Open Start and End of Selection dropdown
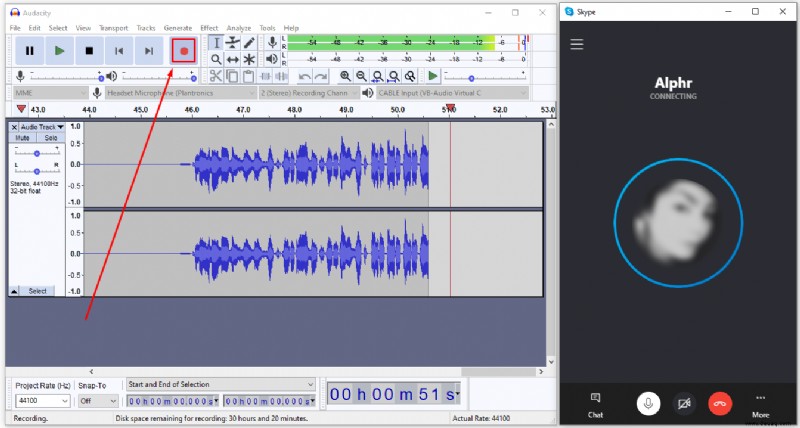The width and height of the screenshot is (800, 428). [x=221, y=384]
